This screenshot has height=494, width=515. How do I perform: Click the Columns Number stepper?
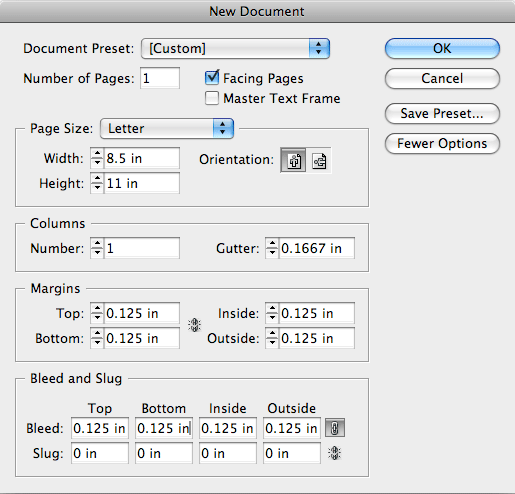pyautogui.click(x=97, y=248)
